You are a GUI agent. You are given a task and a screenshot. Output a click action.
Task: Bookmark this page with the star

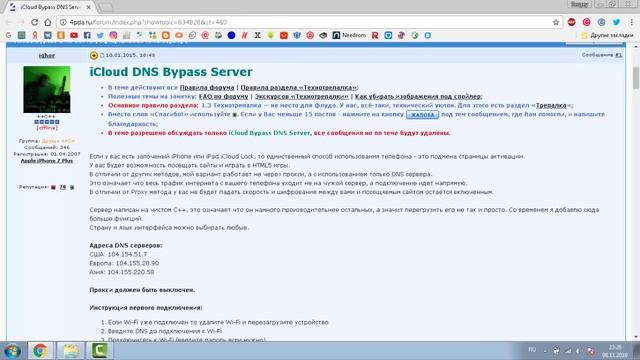point(556,22)
